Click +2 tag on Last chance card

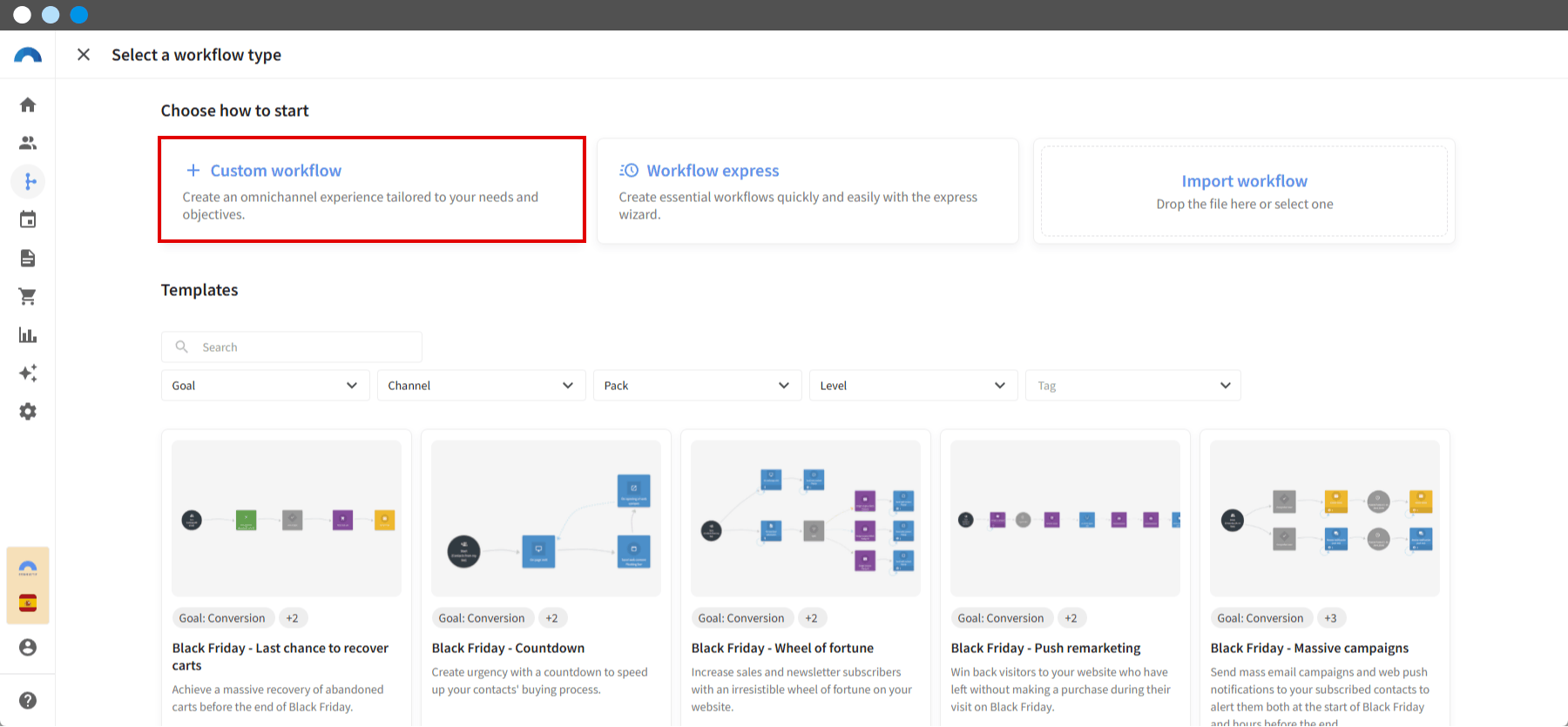(x=292, y=618)
